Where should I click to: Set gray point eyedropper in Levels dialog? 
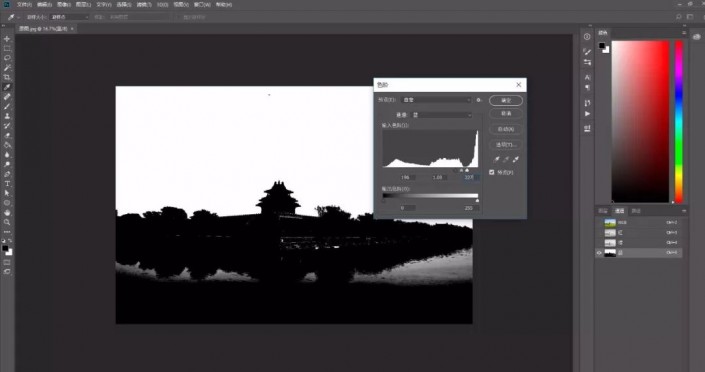[x=506, y=159]
